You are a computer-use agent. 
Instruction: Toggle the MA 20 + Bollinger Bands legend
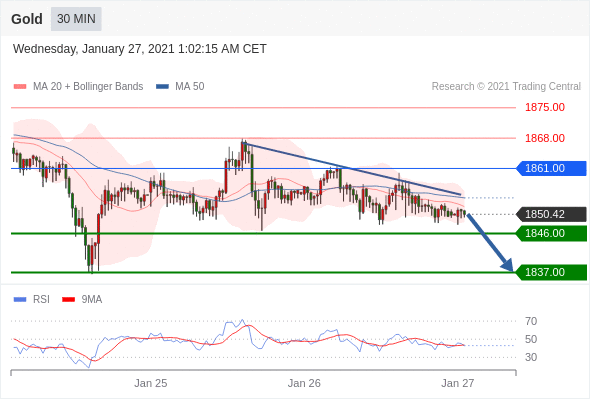(78, 87)
